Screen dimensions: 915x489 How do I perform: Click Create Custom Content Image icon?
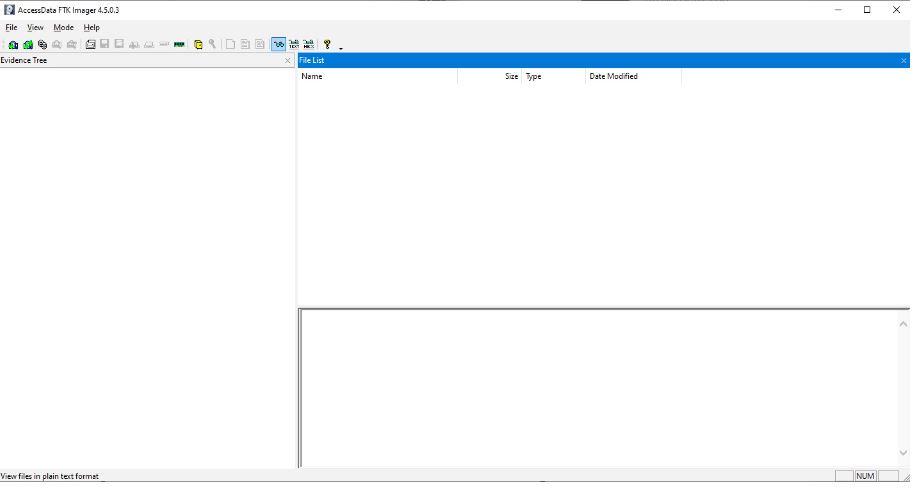point(149,44)
